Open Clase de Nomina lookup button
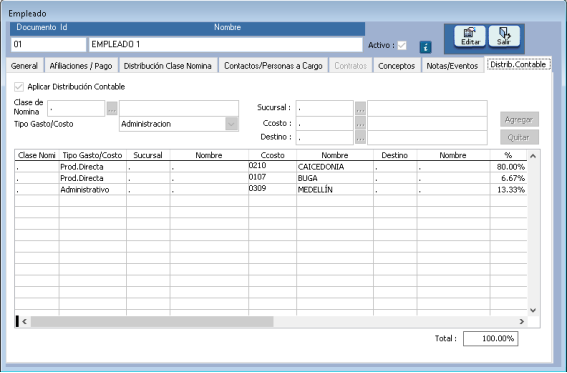This screenshot has width=567, height=373. coord(112,108)
